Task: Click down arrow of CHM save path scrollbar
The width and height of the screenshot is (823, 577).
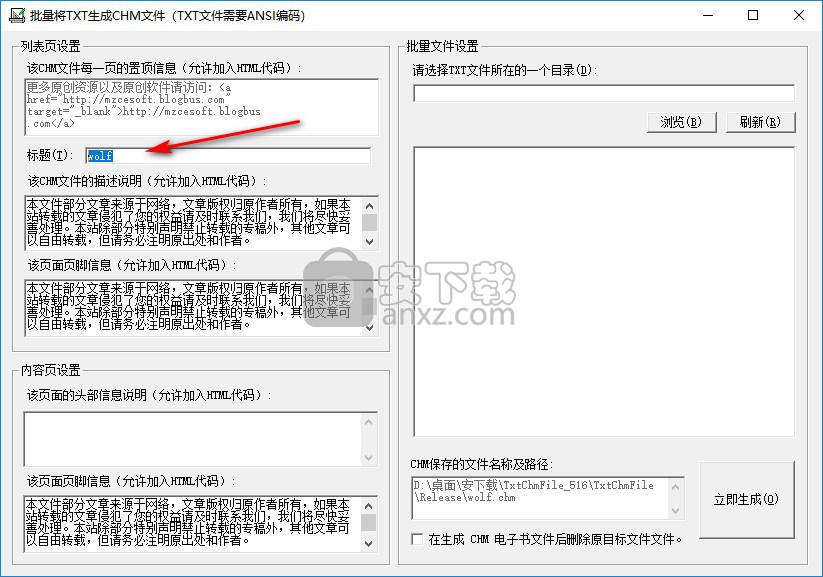Action: pos(676,510)
